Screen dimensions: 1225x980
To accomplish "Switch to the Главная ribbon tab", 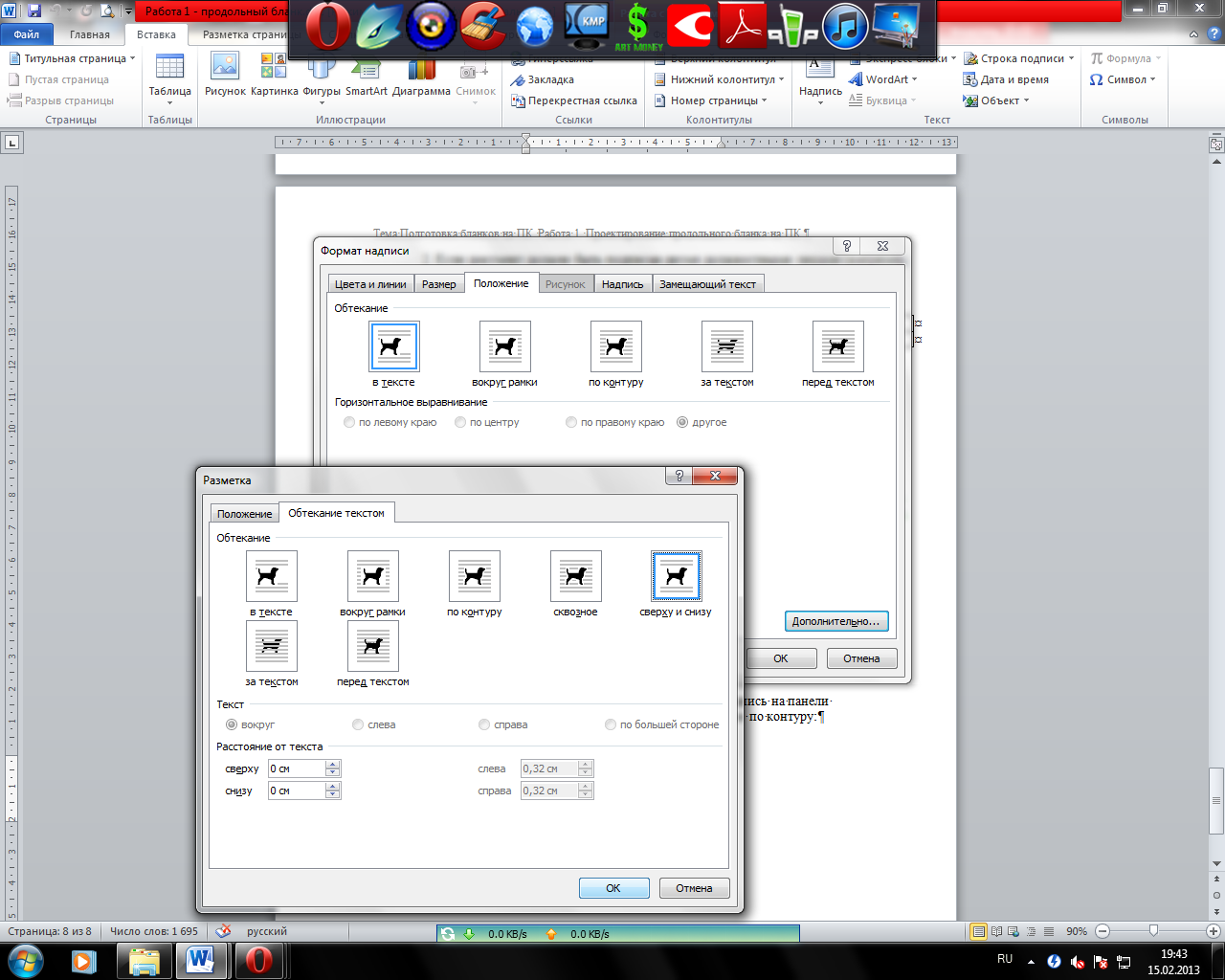I will point(90,34).
